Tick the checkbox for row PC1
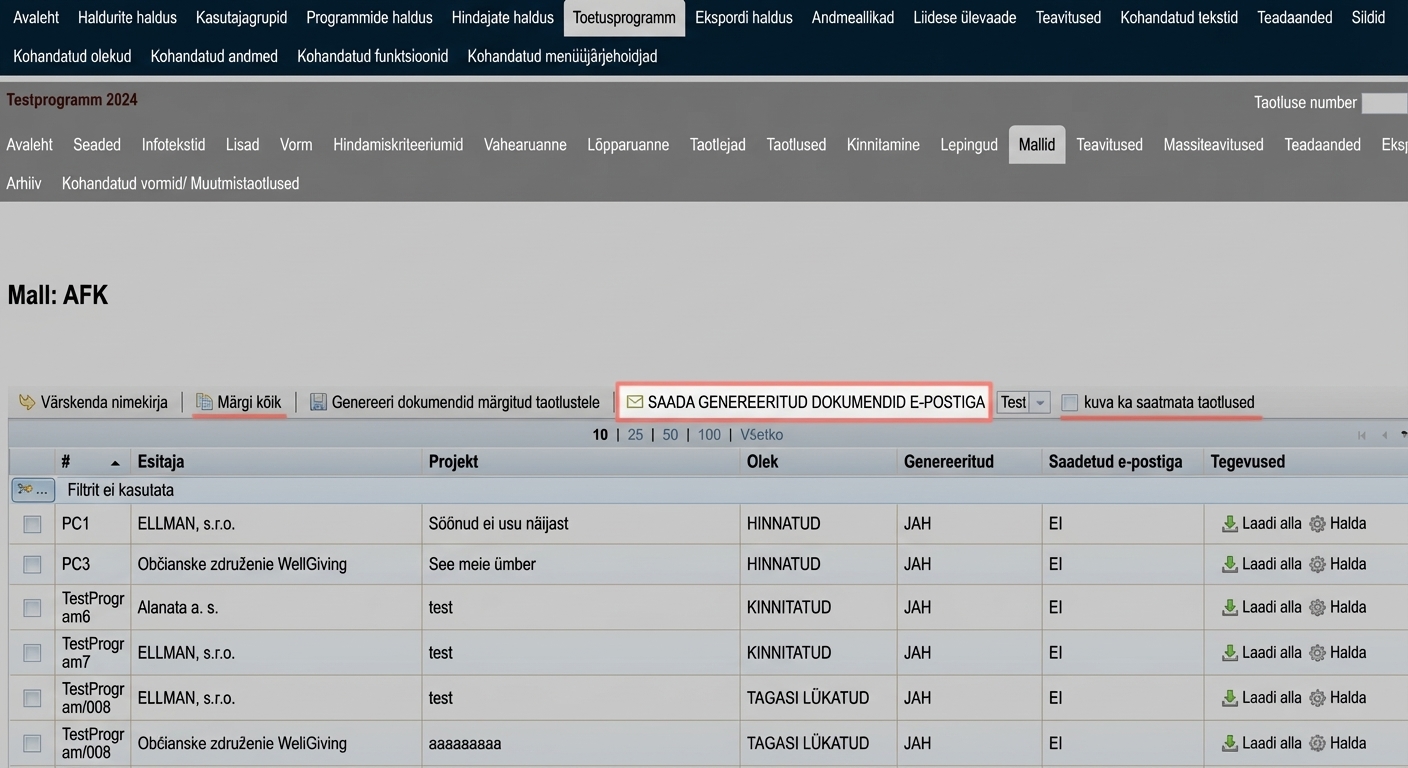 point(32,524)
